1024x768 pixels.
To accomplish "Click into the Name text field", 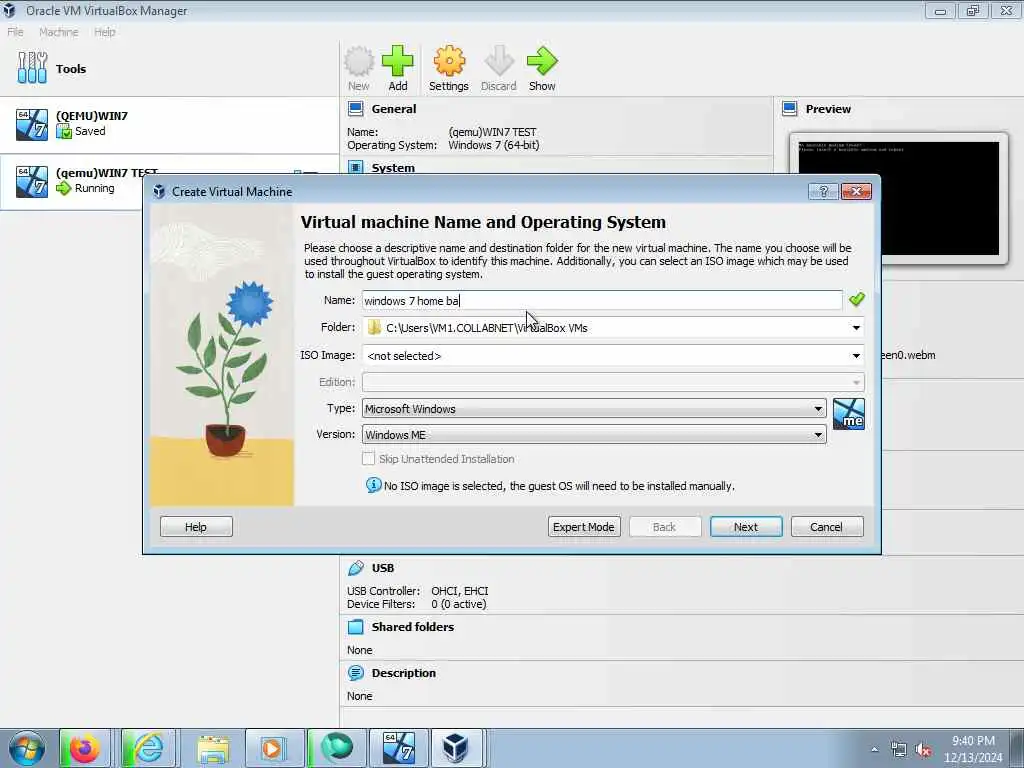I will pyautogui.click(x=602, y=300).
